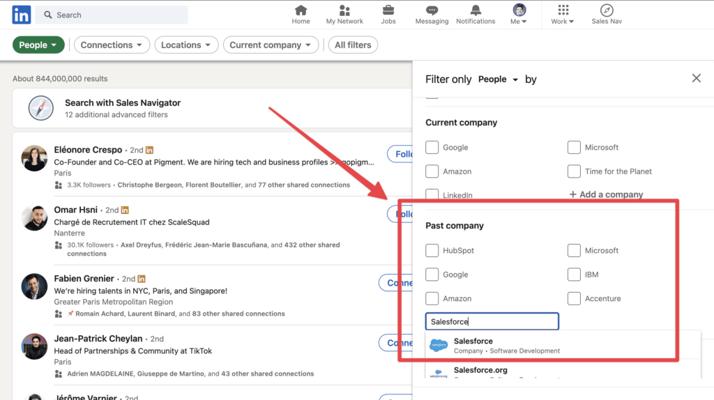This screenshot has width=714, height=400.
Task: Click the Salesforce past company text field
Action: pos(492,321)
